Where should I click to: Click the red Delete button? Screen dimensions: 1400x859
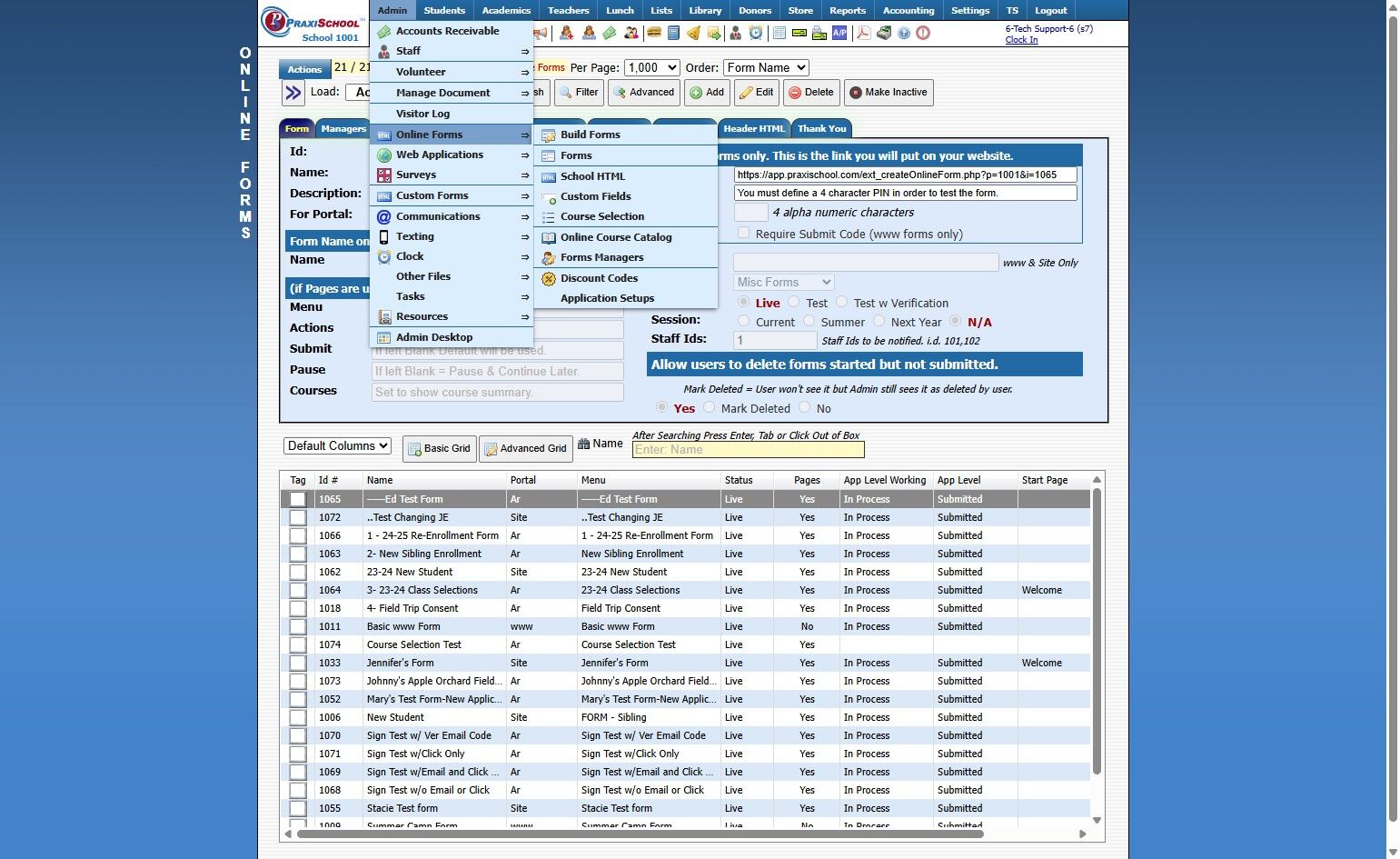tap(811, 93)
